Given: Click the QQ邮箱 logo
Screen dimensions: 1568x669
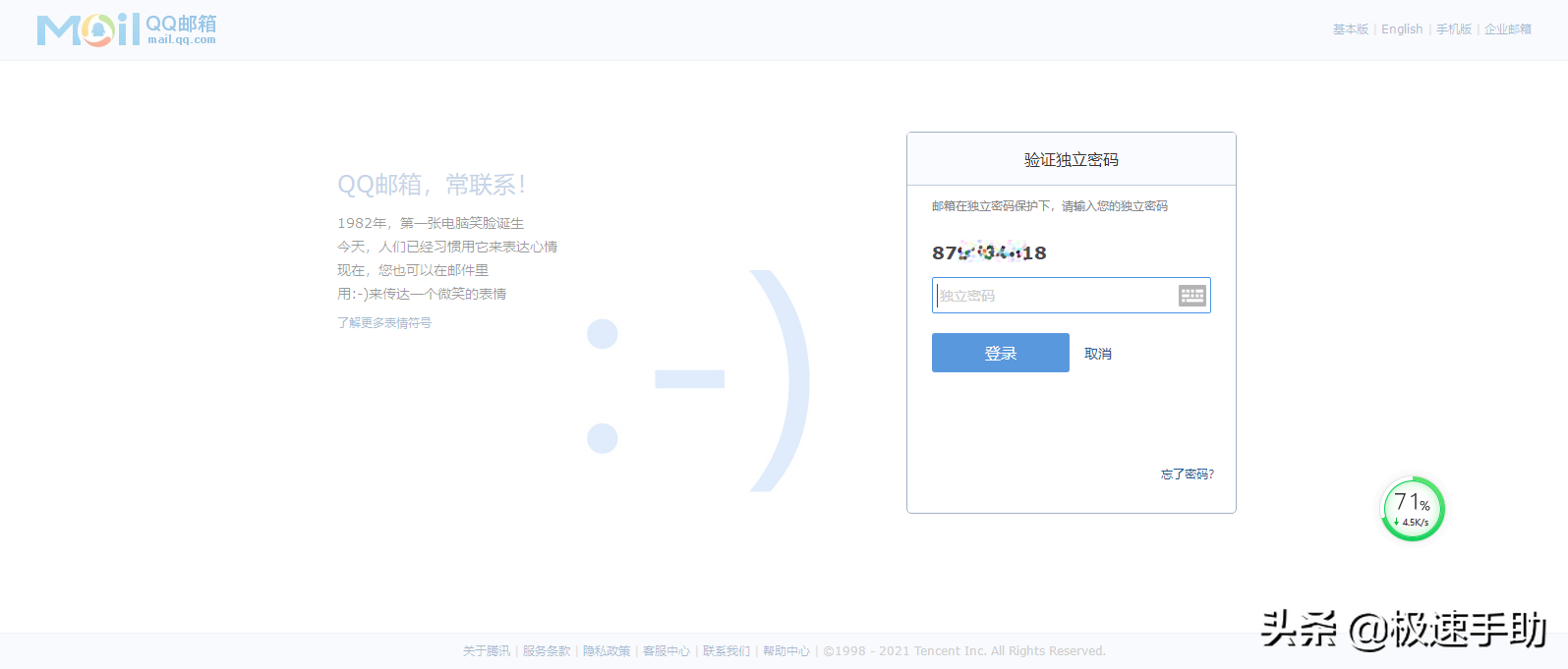Looking at the screenshot, I should point(127,29).
